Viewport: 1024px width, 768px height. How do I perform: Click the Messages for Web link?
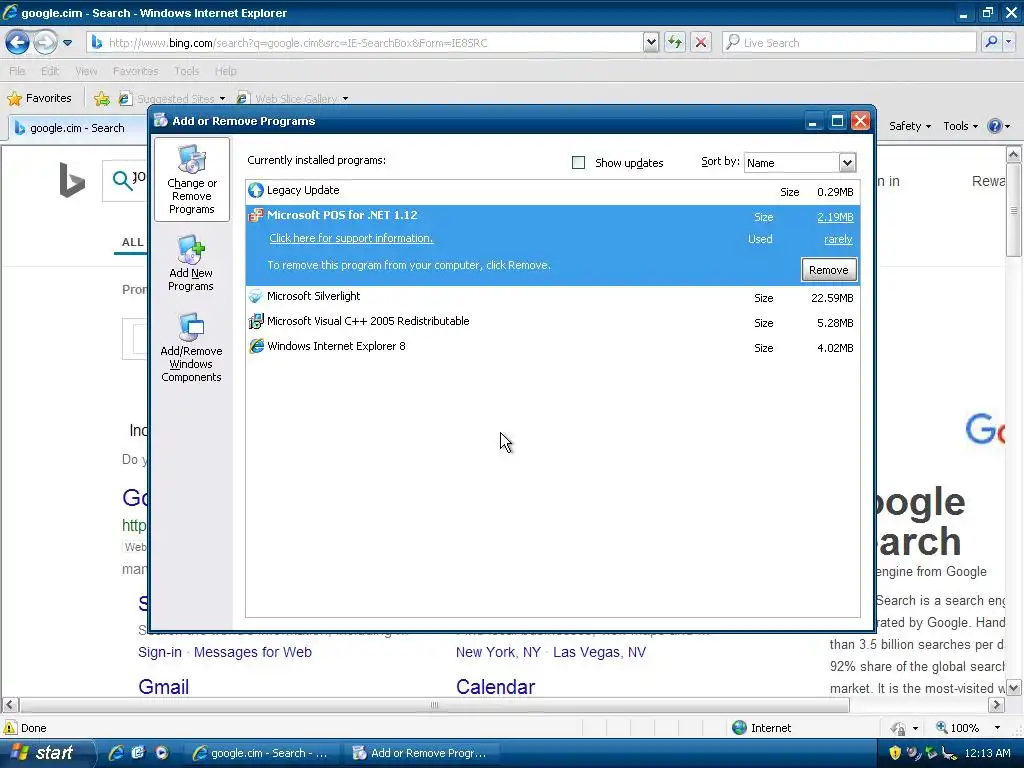tap(253, 652)
